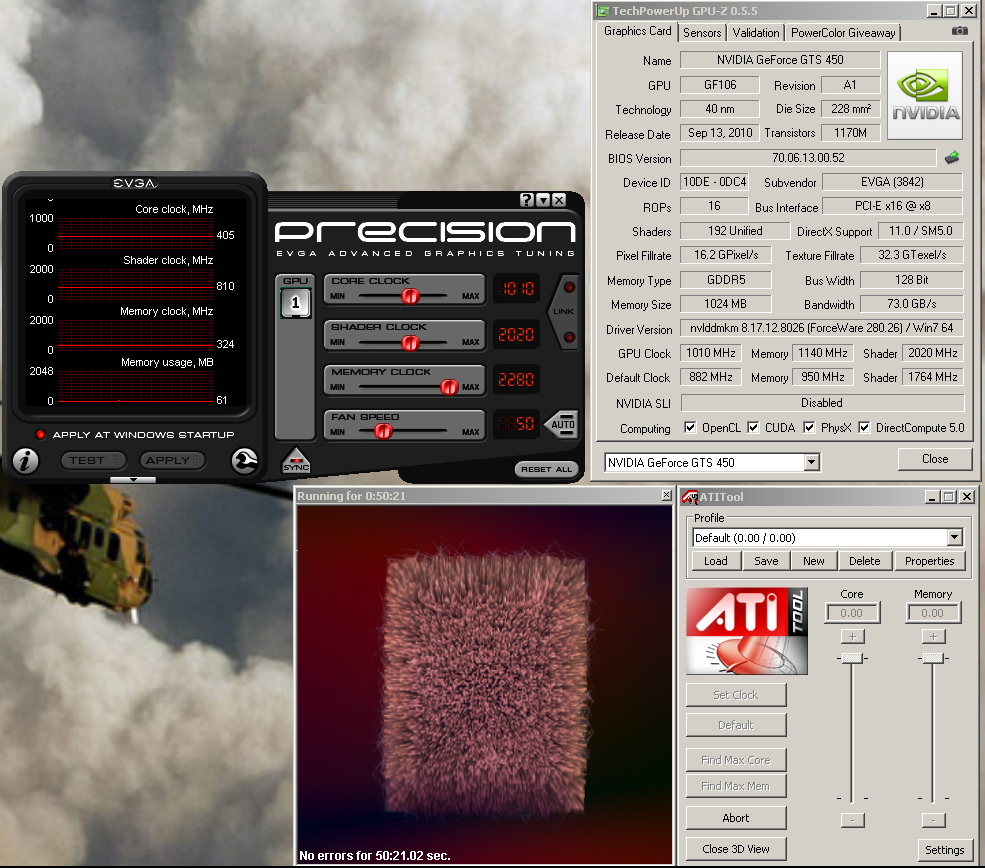Open EVGA Precision help question mark
Screen dimensions: 985x868
(x=527, y=200)
